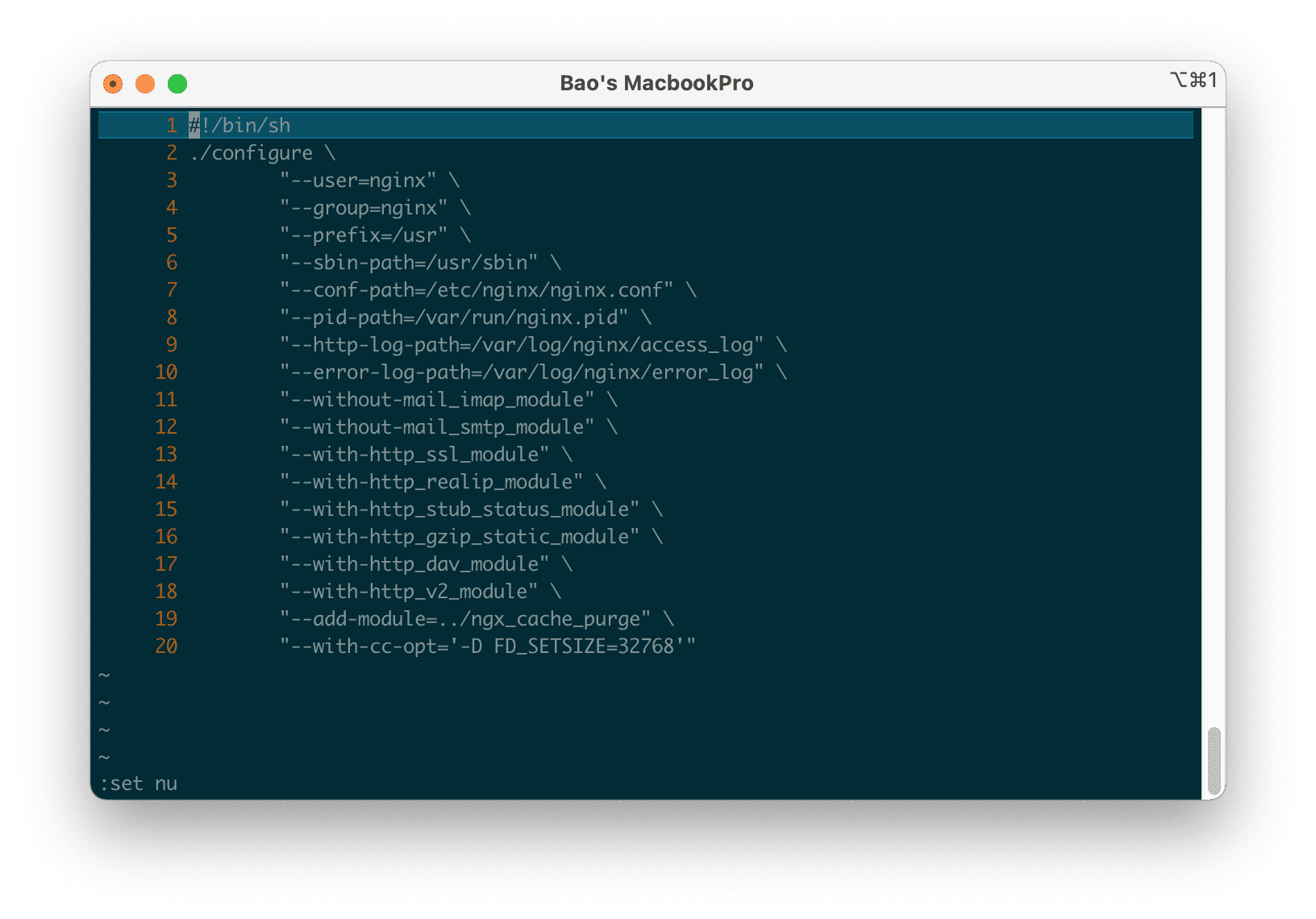Screen dimensions: 1316x919
Task: Click the FD_SETSIZE=32768 cc-opt line
Action: [488, 647]
